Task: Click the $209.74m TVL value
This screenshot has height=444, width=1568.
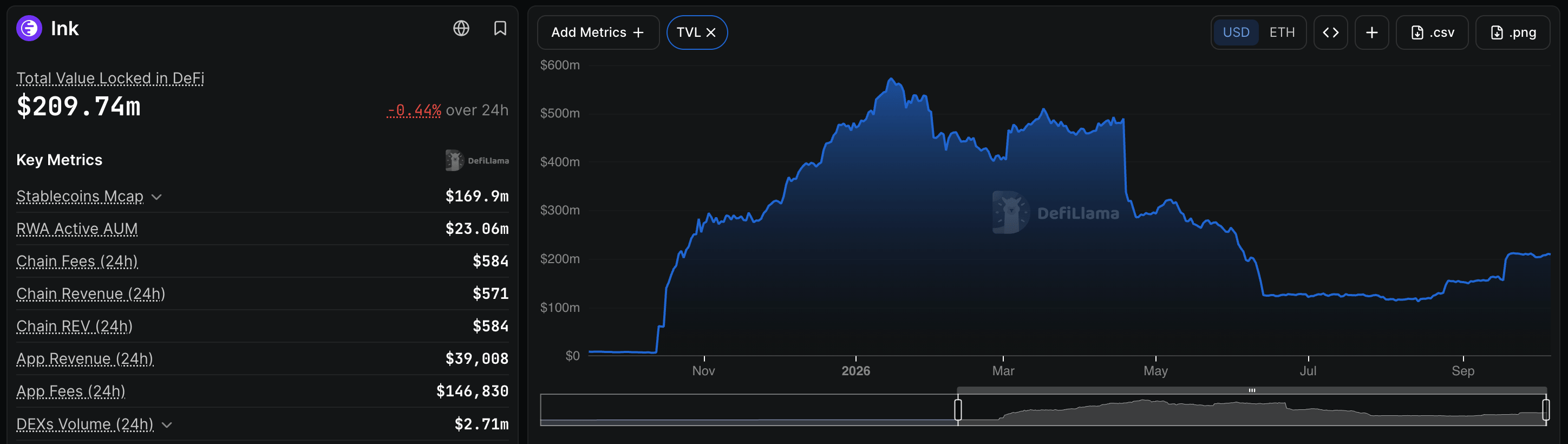Action: pos(79,107)
